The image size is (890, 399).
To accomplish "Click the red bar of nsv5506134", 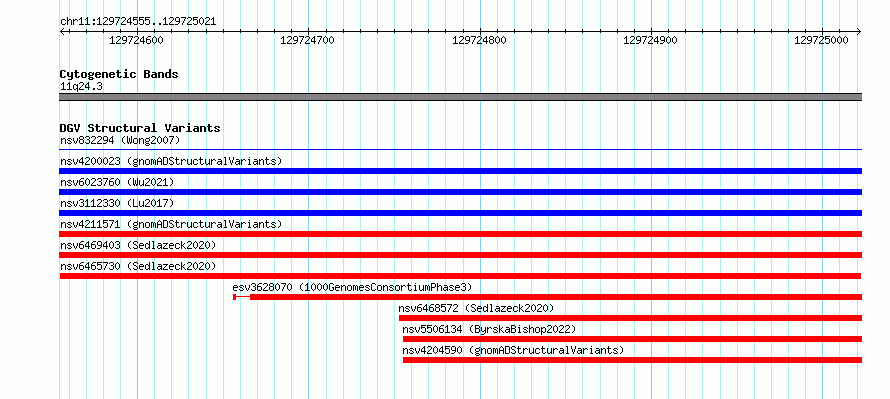I will pos(632,339).
